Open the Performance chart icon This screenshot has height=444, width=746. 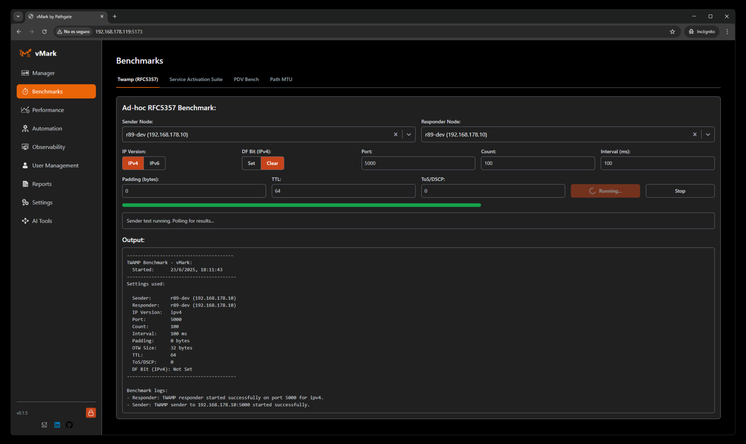[x=25, y=110]
